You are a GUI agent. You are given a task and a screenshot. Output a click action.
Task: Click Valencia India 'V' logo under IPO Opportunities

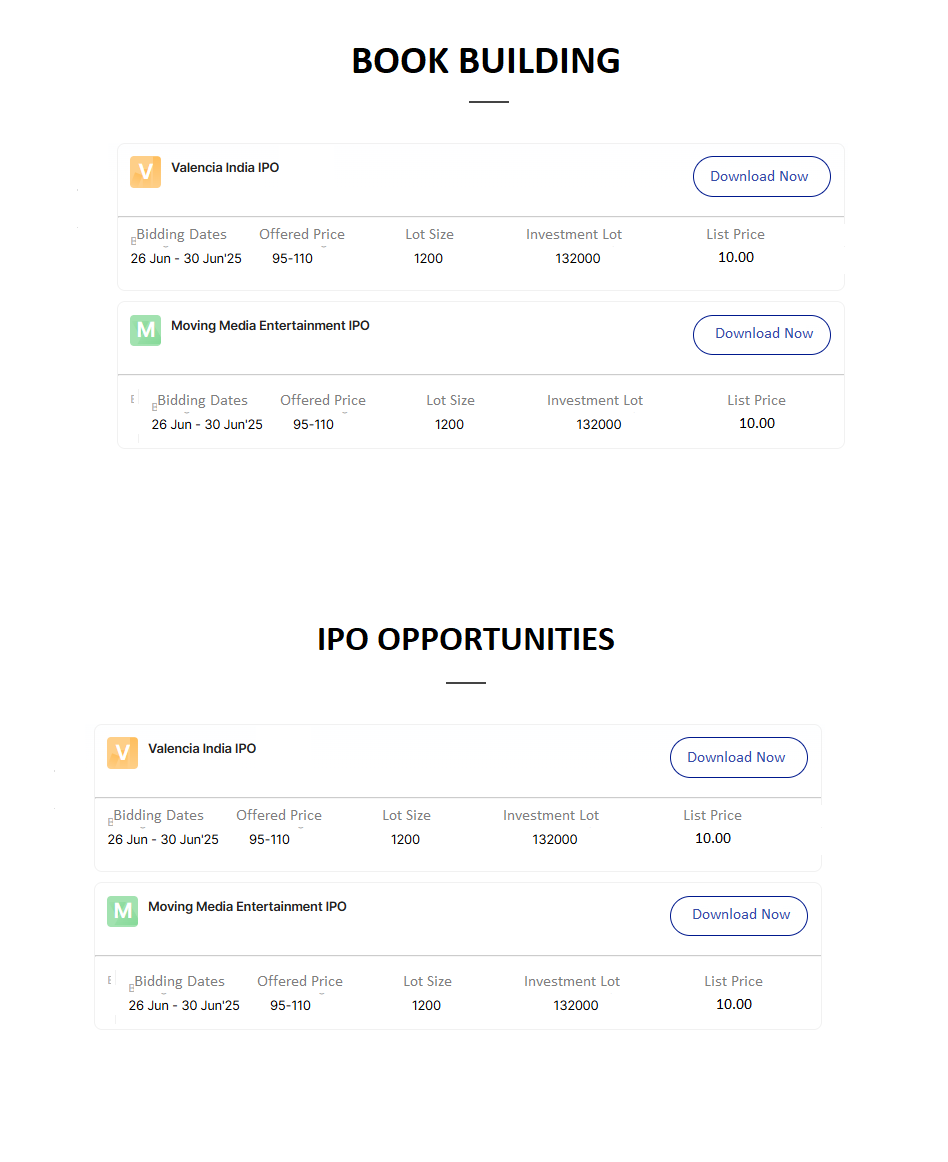pos(122,753)
